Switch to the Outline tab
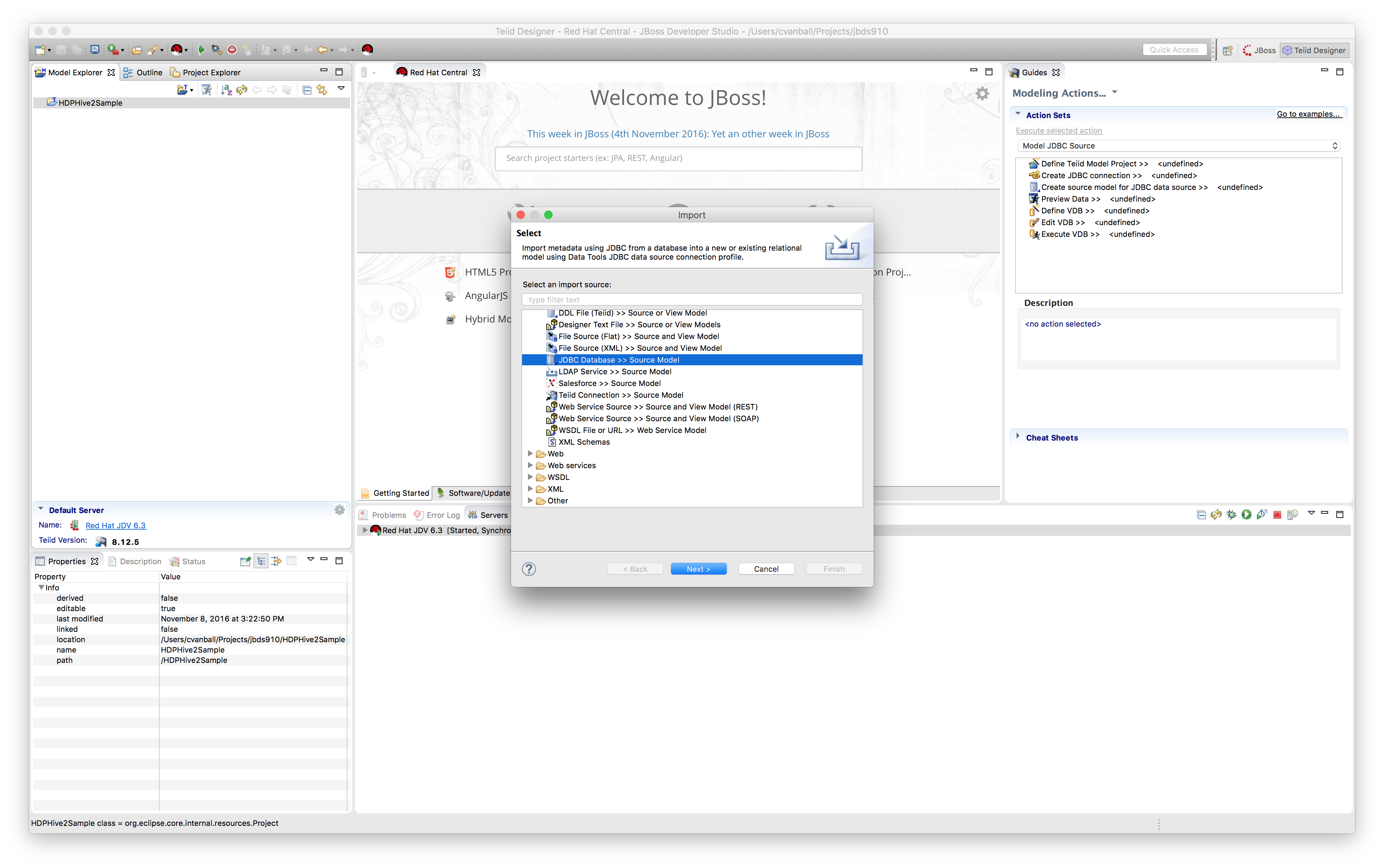Screen dimensions: 1384x868 coord(143,73)
